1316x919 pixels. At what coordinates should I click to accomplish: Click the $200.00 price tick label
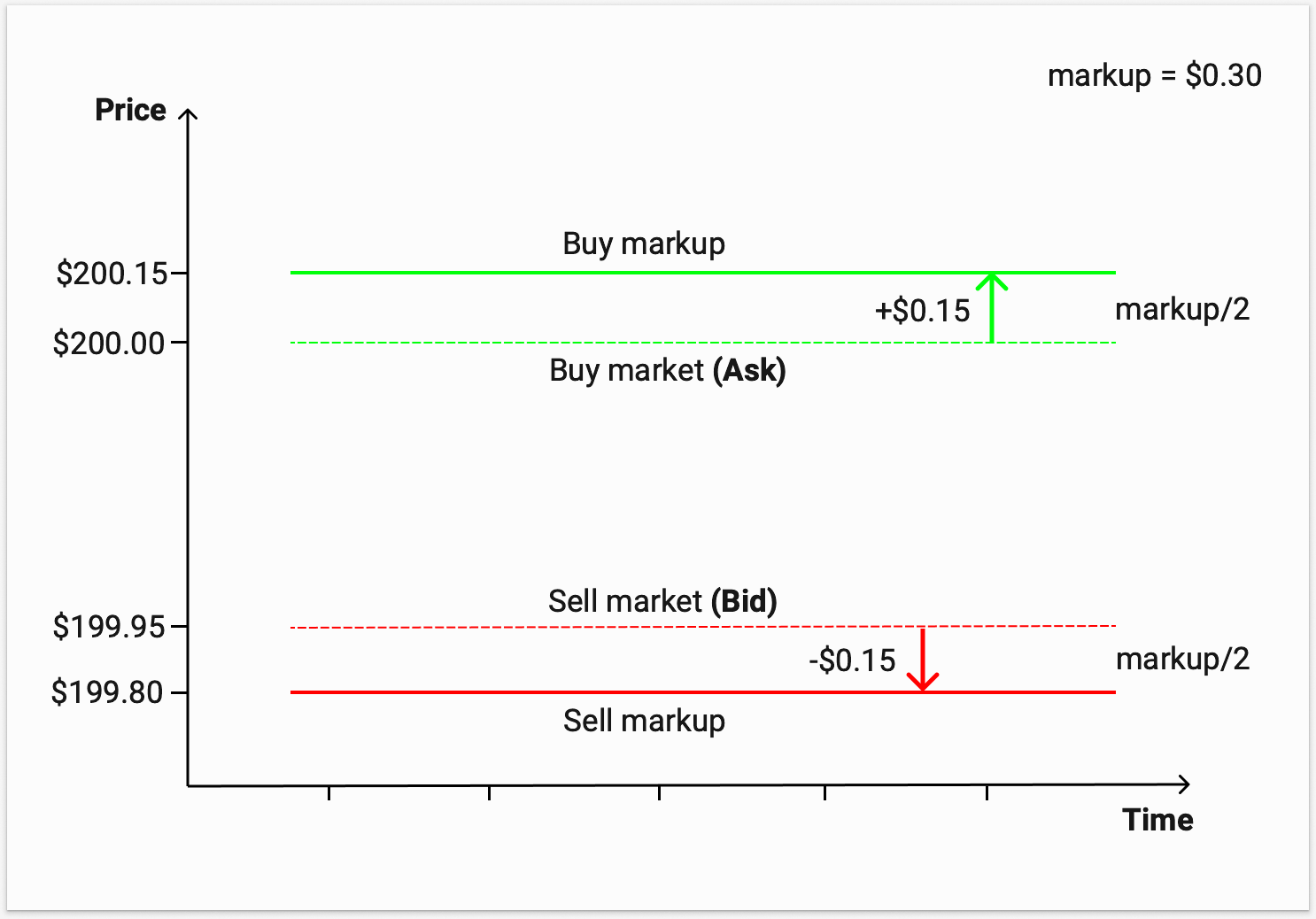[109, 343]
